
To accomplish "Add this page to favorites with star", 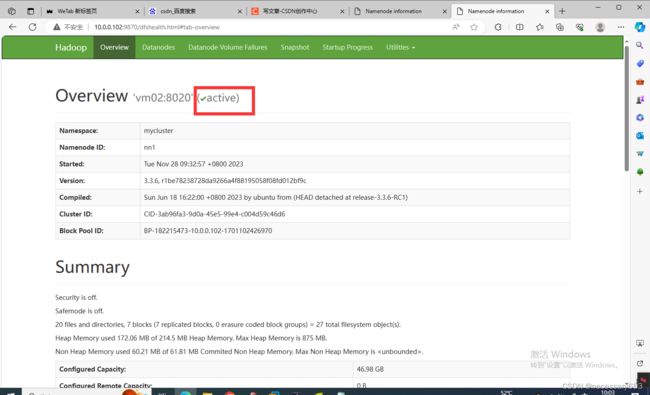I will tap(474, 27).
